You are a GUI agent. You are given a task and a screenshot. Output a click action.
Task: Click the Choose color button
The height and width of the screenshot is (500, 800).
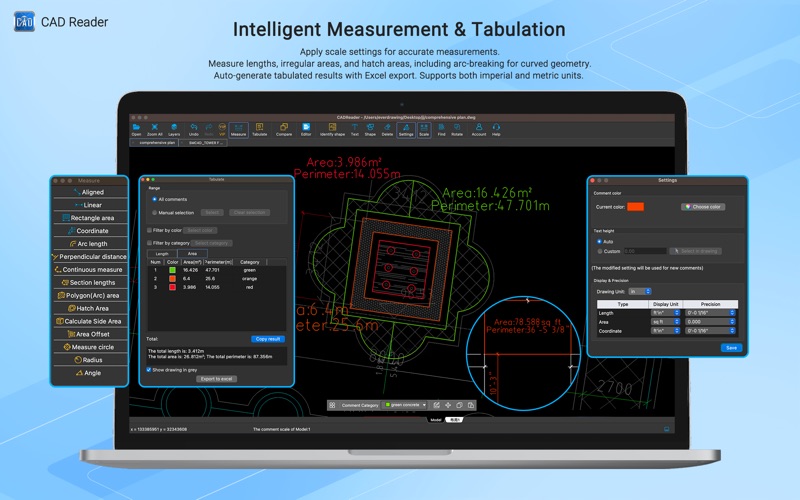[703, 207]
